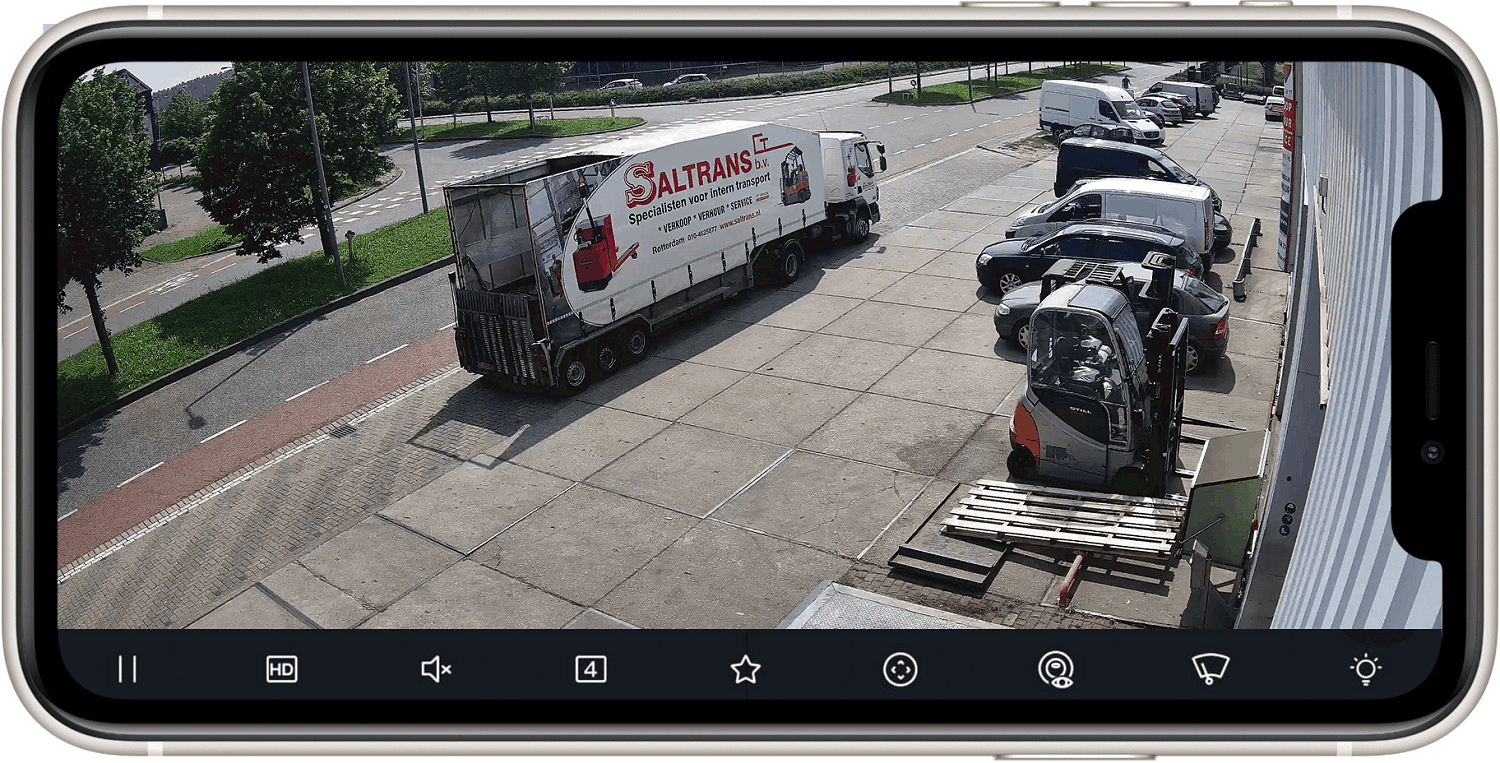
Task: Tap the camera eye tracking icon
Action: pos(1055,669)
